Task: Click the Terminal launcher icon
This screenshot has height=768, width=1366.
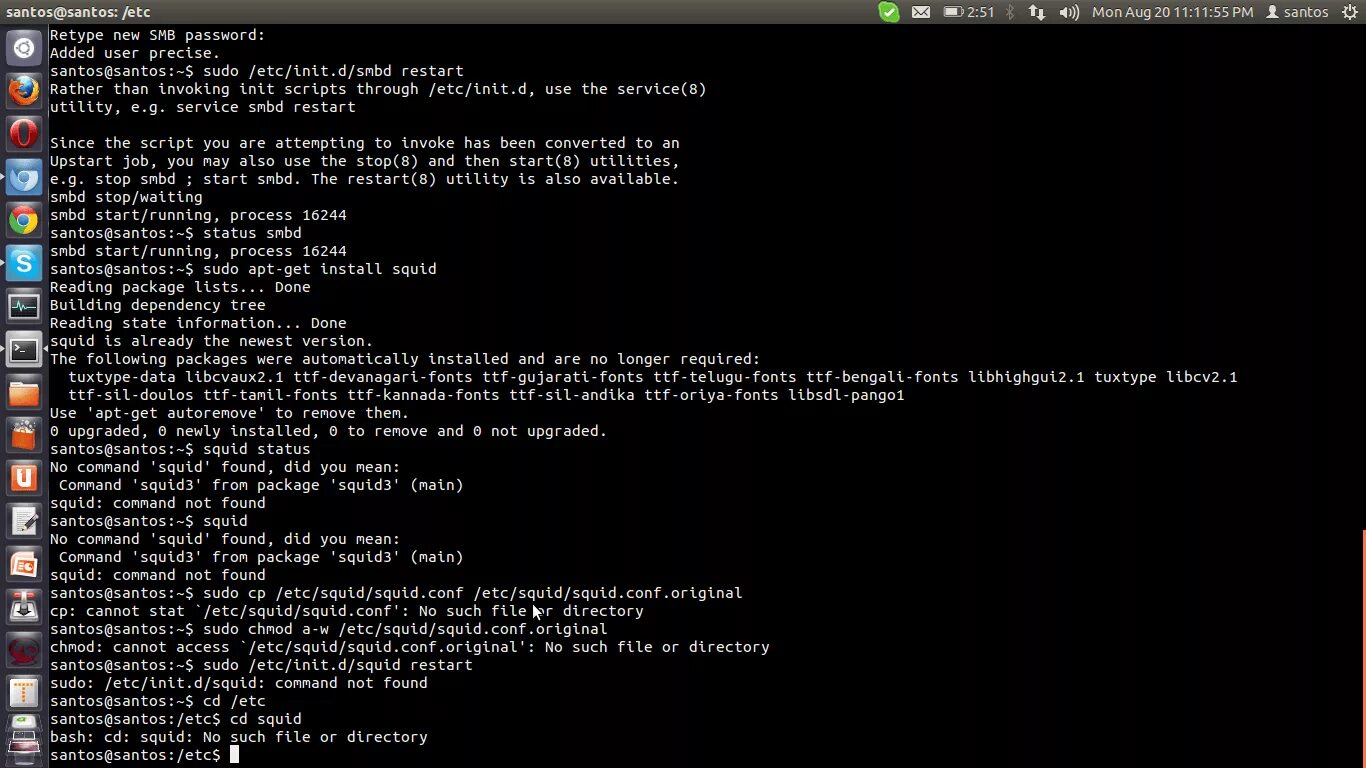Action: pos(24,350)
